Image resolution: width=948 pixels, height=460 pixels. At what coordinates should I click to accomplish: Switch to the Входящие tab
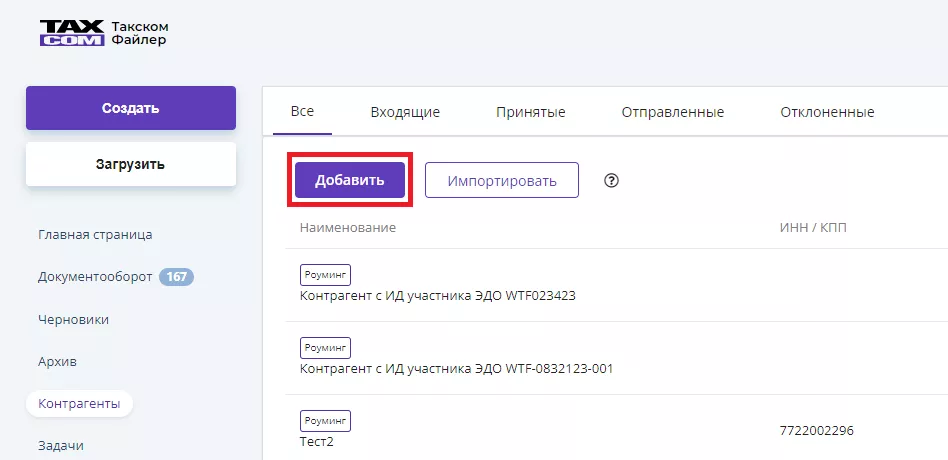(405, 112)
